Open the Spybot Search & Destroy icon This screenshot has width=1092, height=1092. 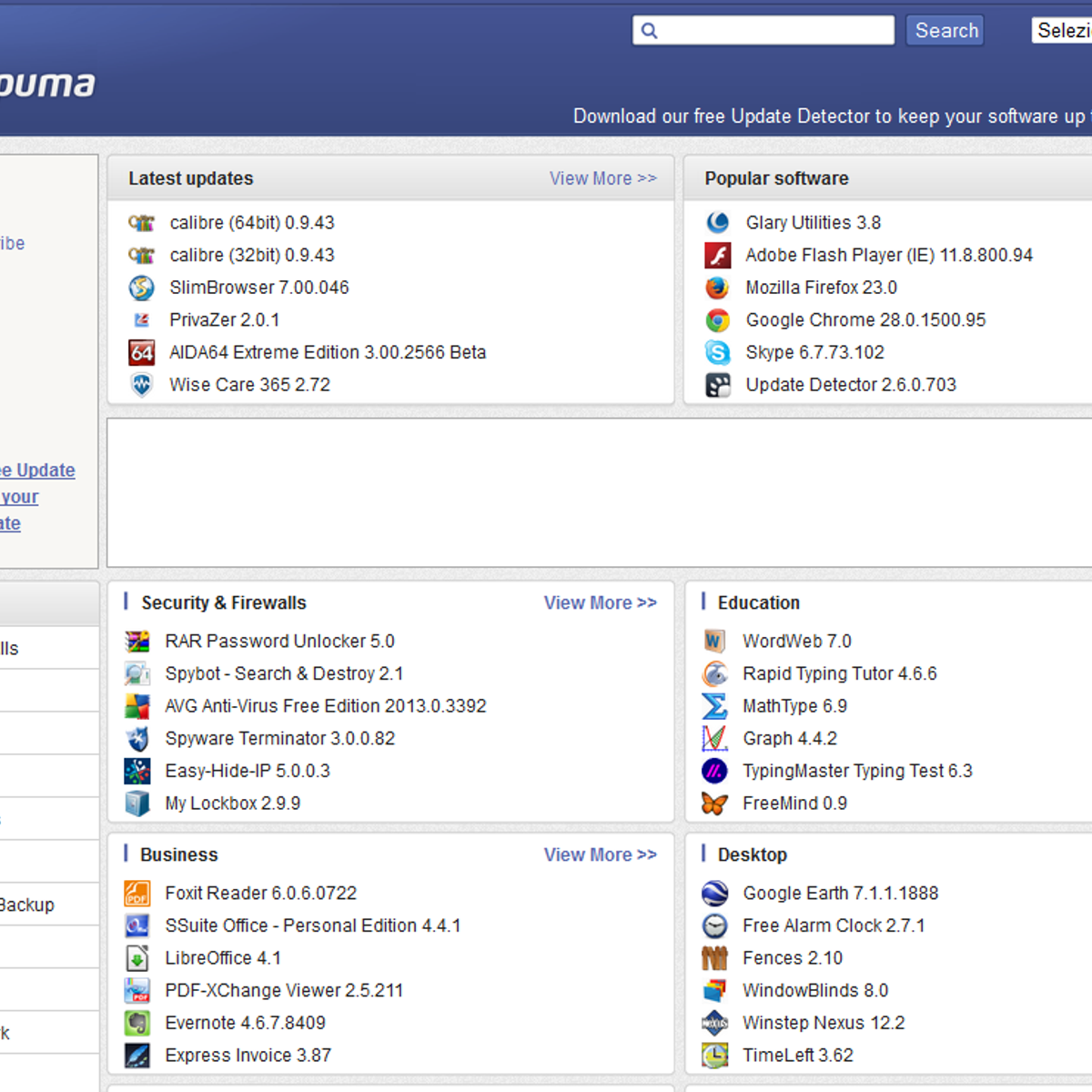(136, 674)
